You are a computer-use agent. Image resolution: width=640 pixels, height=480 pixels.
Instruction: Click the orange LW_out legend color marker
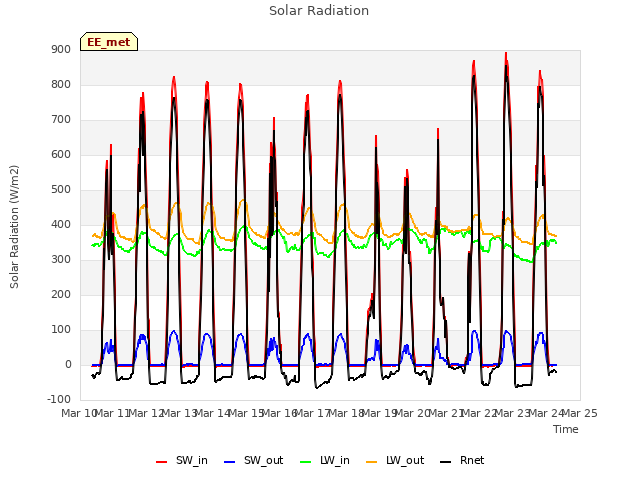tap(372, 462)
